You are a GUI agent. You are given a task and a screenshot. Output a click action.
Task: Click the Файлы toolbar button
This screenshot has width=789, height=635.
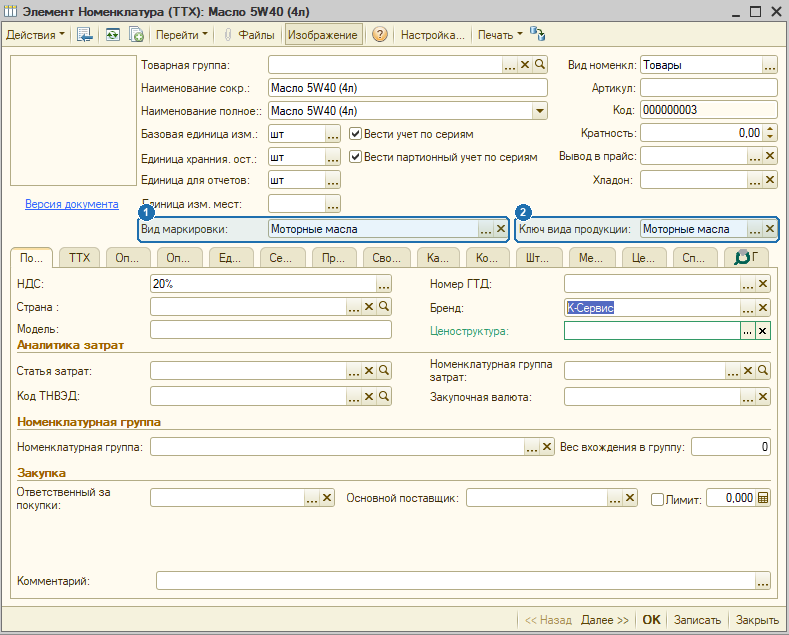coord(256,35)
